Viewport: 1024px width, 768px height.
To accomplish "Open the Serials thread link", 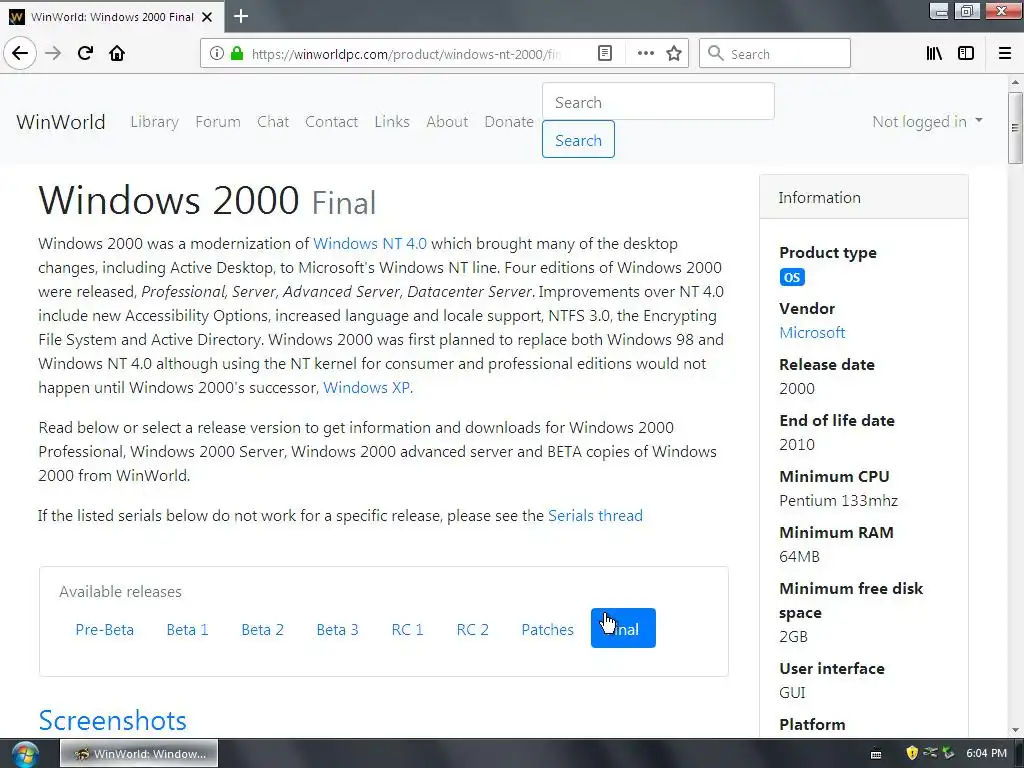I will point(595,515).
